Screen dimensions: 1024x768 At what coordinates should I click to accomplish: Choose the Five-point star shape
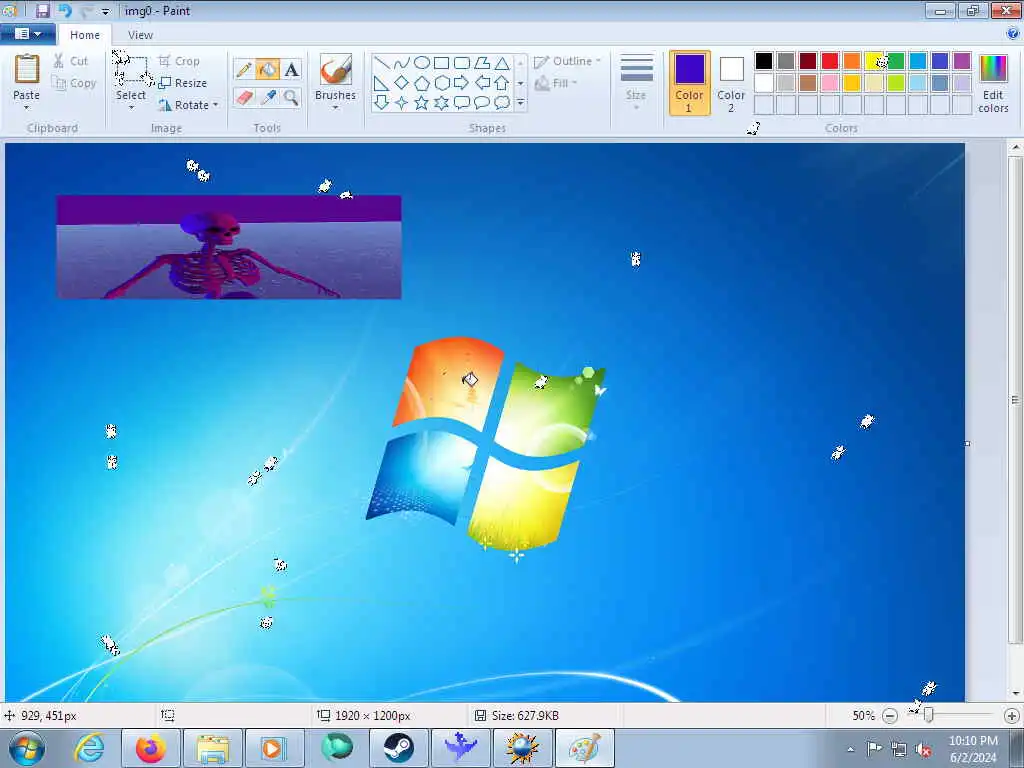(422, 103)
